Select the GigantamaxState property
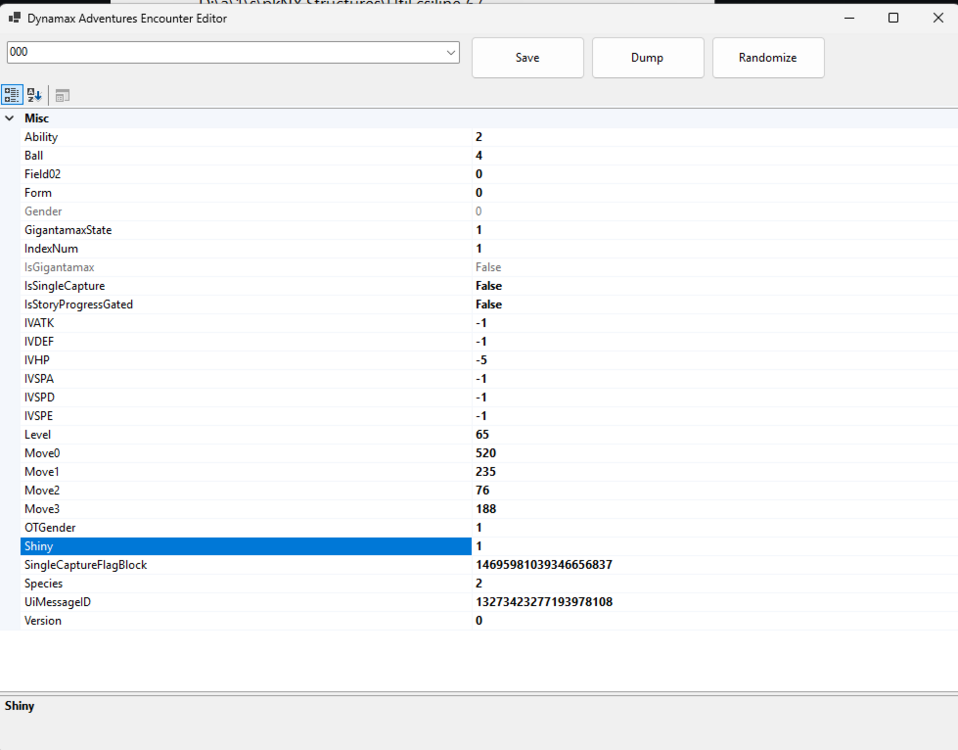958x750 pixels. click(68, 230)
